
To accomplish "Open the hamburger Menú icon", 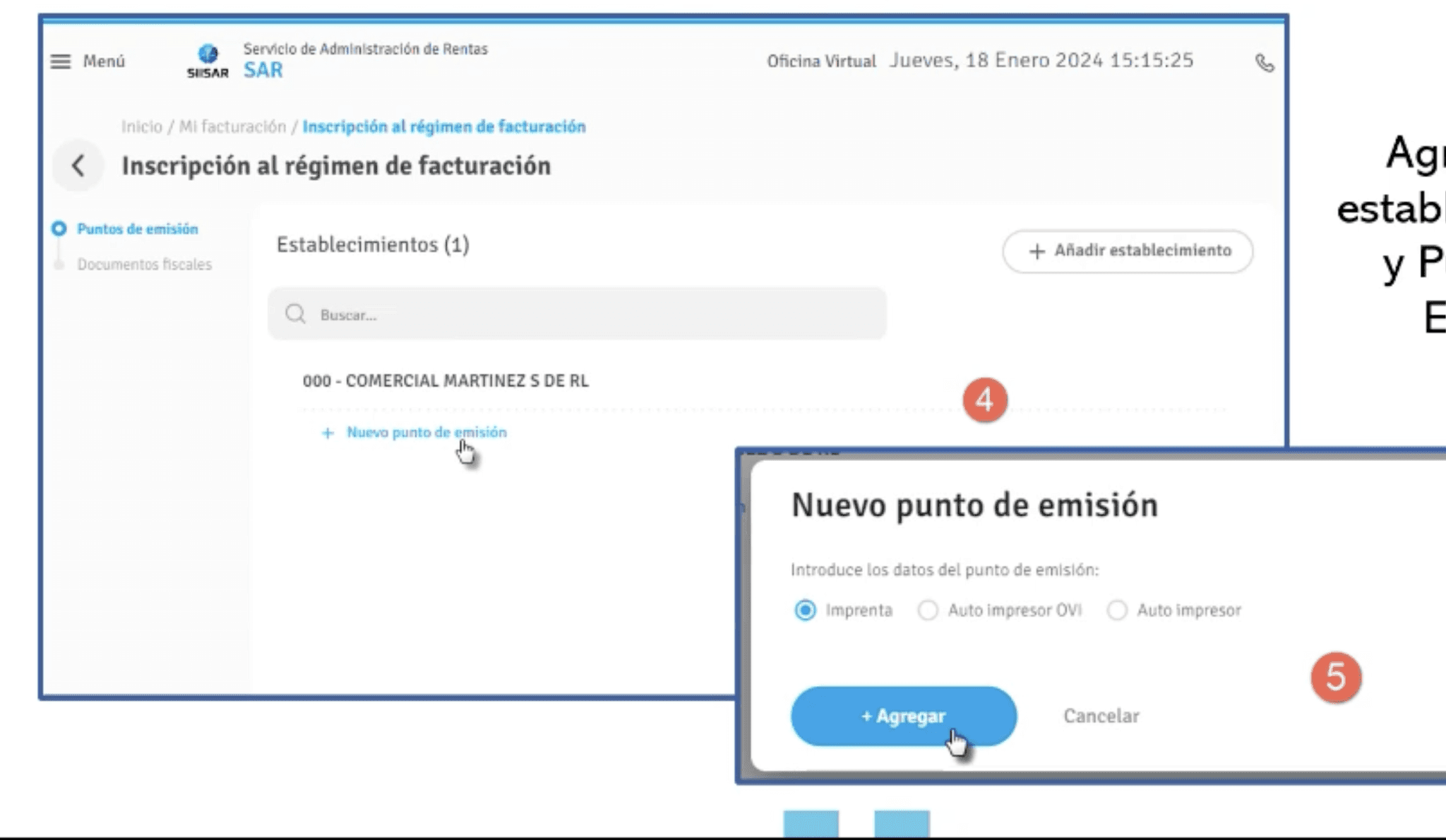I will tap(60, 61).
